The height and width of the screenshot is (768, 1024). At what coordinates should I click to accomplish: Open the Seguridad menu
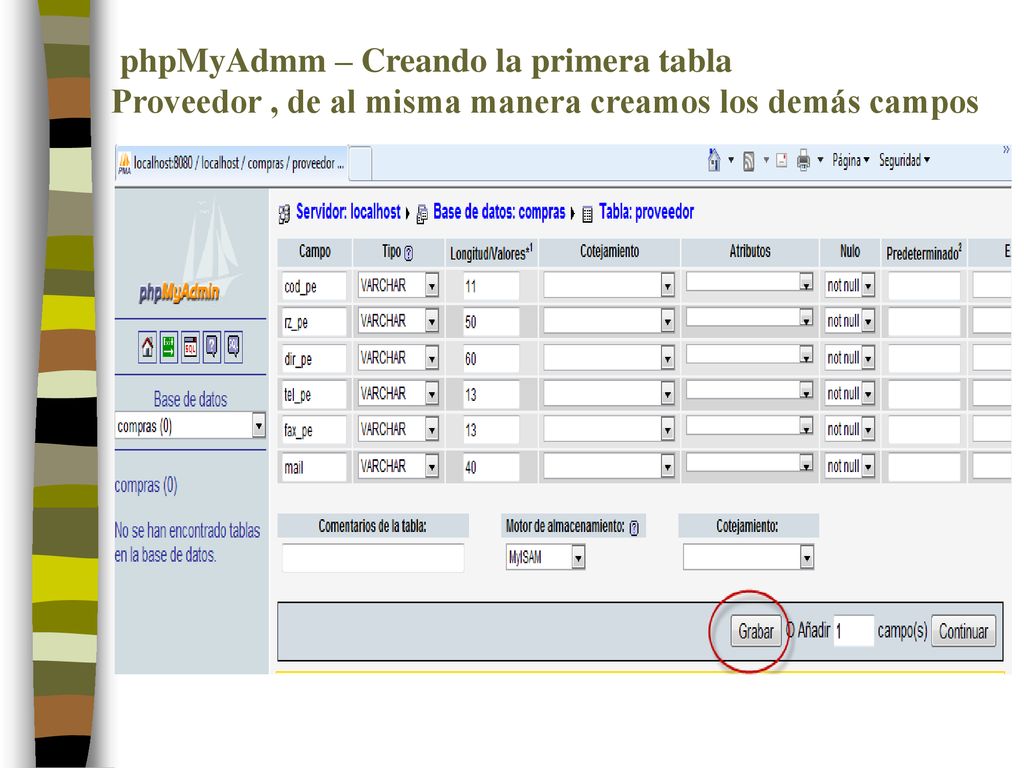tap(904, 160)
